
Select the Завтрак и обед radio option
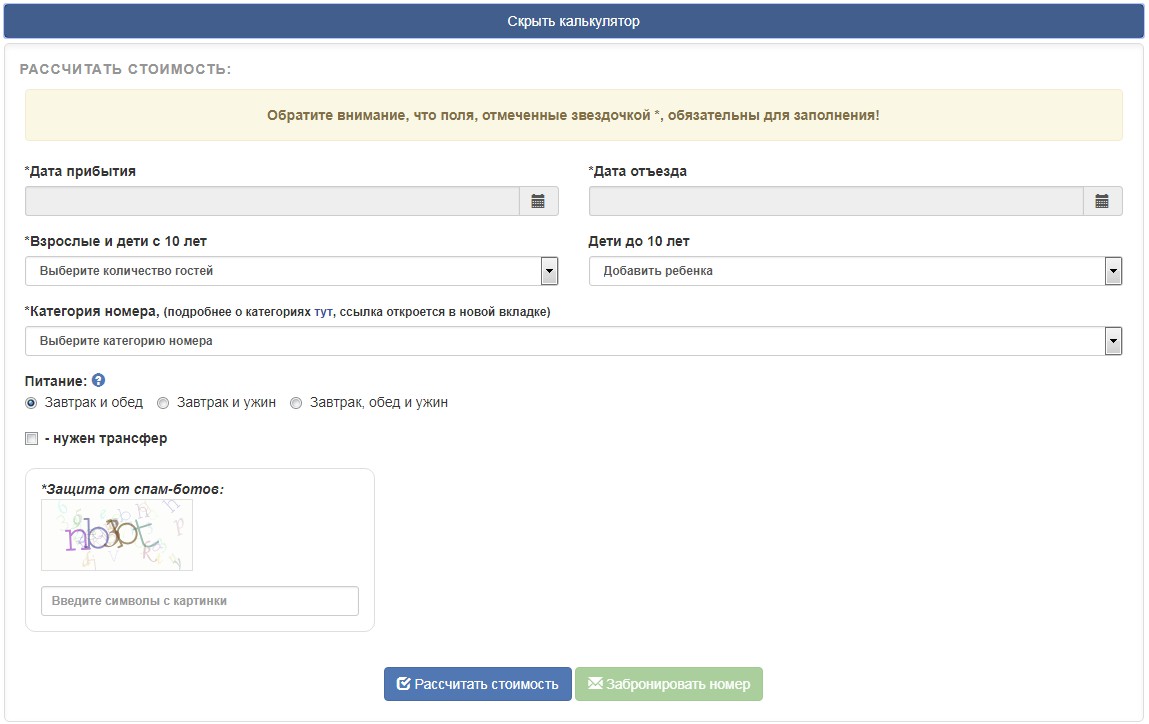pyautogui.click(x=31, y=403)
